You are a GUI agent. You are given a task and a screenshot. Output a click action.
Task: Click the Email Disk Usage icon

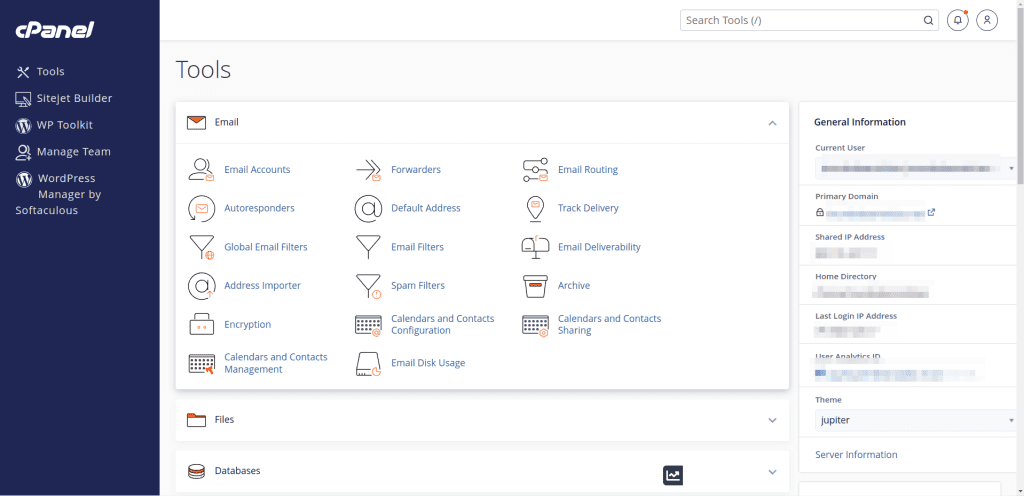click(368, 364)
